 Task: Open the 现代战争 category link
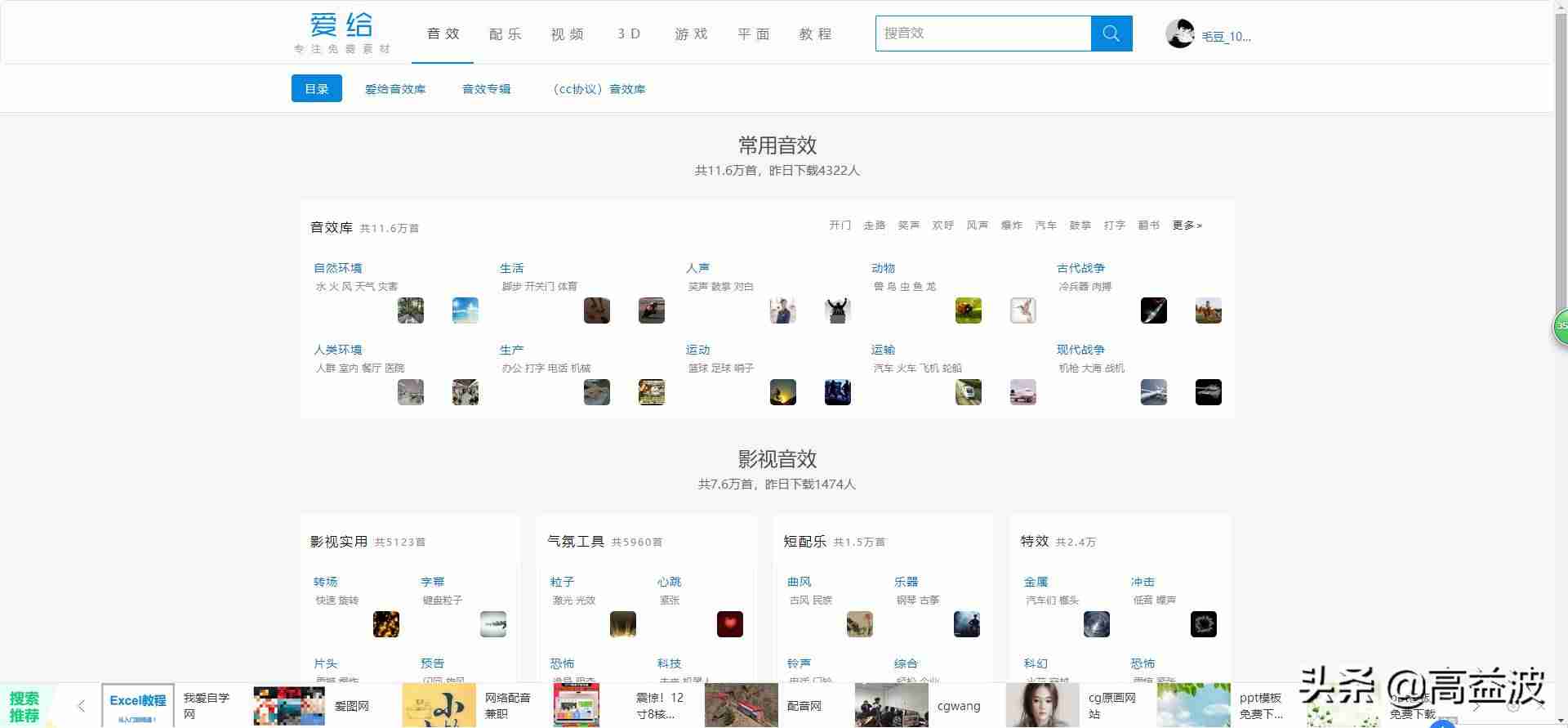(x=1081, y=350)
